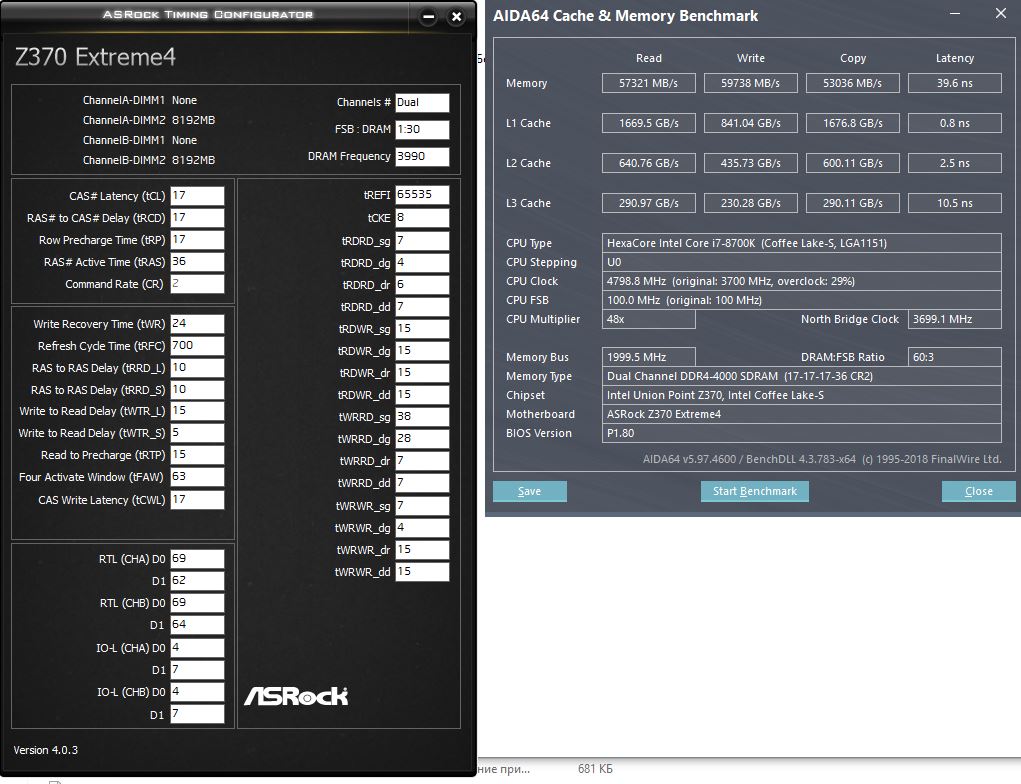Click the Command Rate (CR) field
1021x784 pixels.
coord(197,284)
